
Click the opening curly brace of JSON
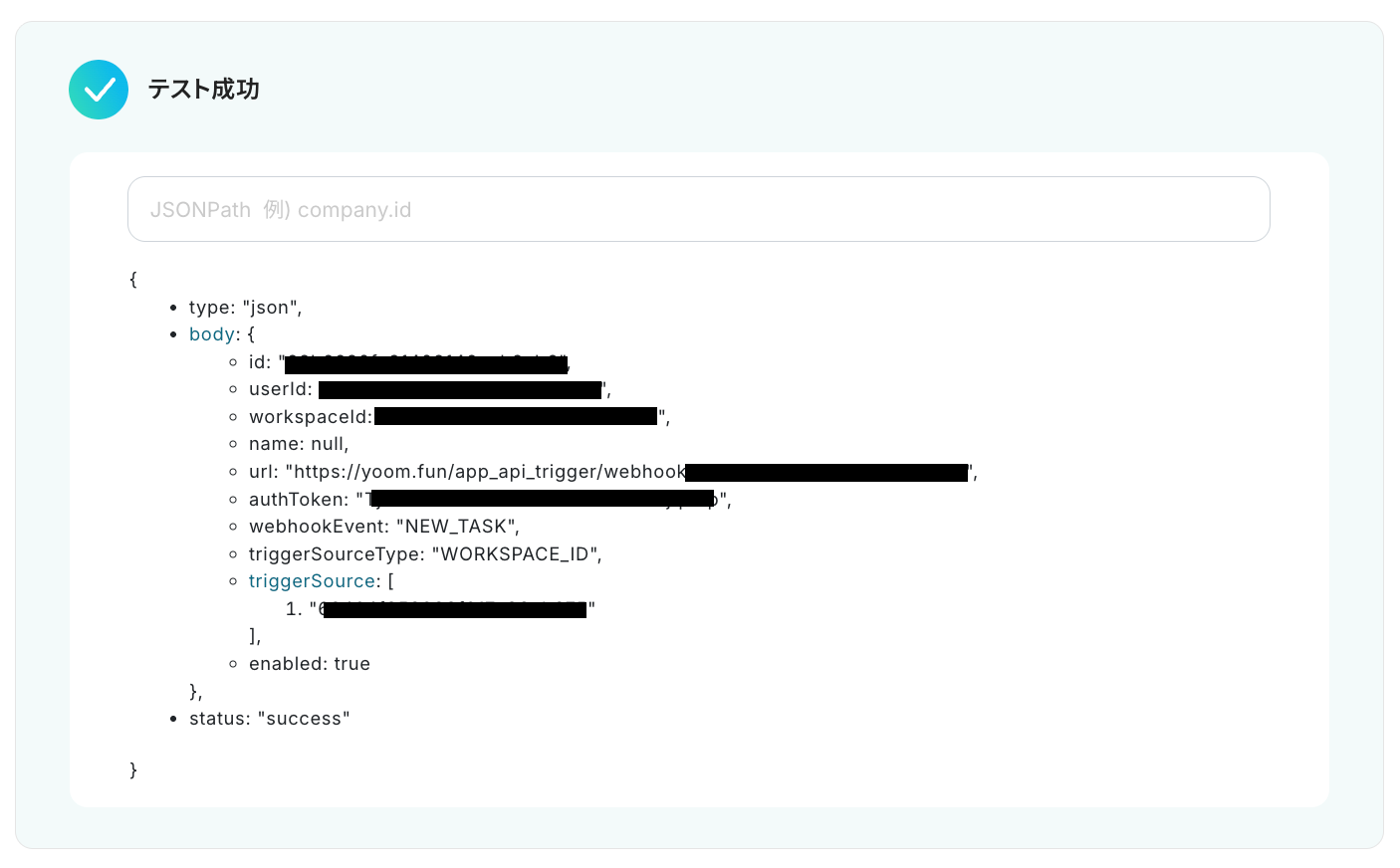133,280
